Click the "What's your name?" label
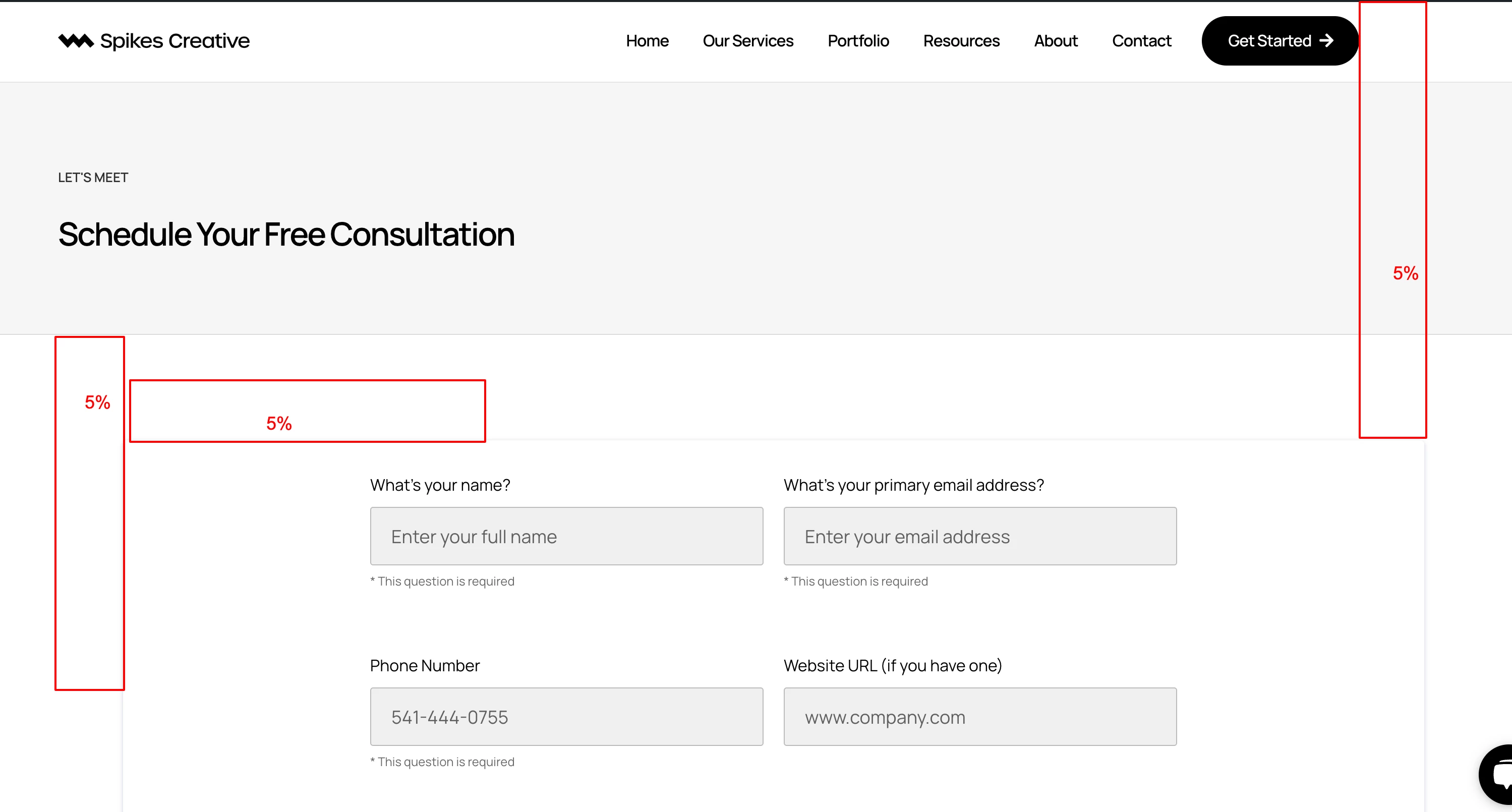This screenshot has width=1512, height=812. [440, 485]
